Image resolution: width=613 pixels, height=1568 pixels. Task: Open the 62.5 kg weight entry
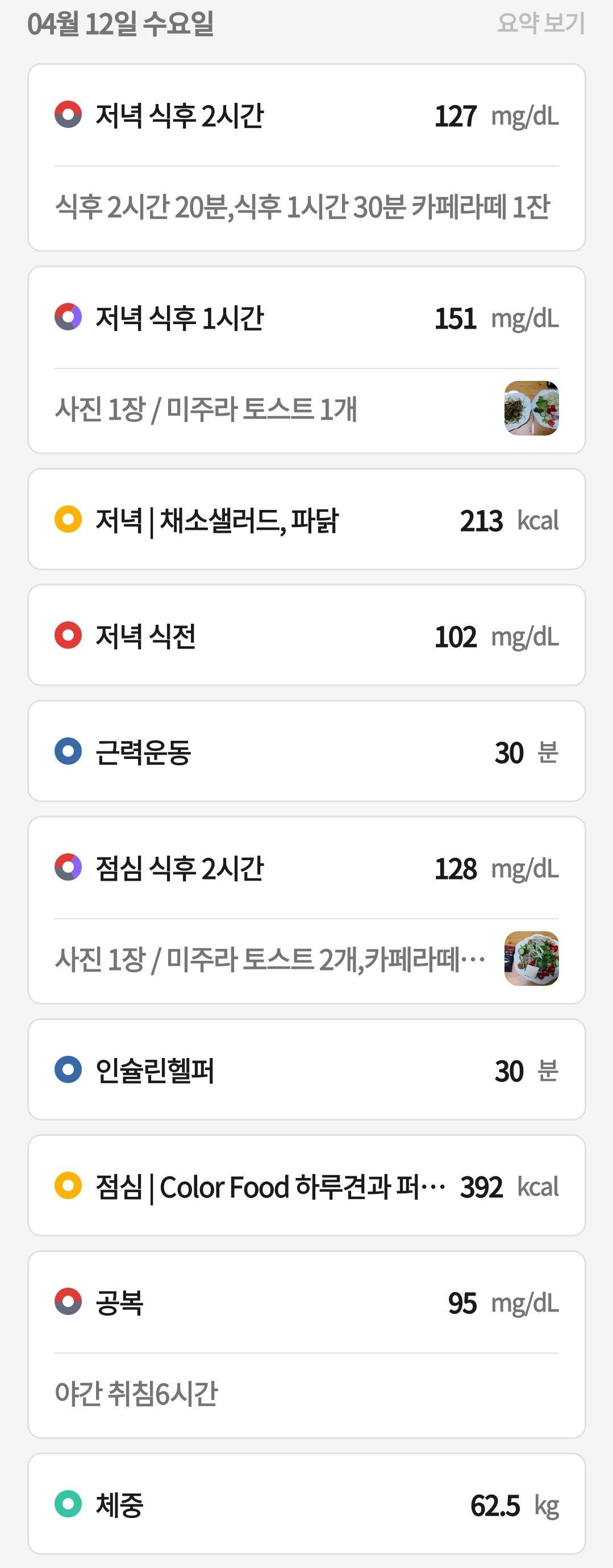(x=307, y=1504)
